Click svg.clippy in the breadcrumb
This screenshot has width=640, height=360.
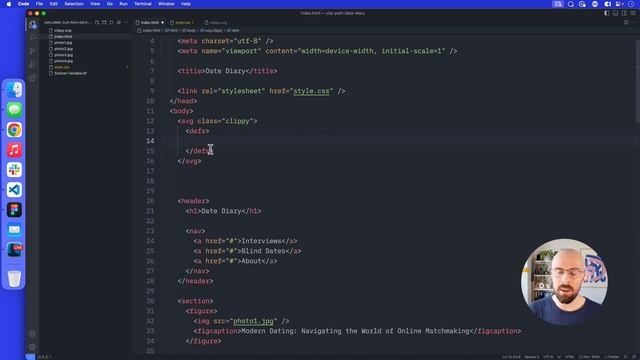tap(212, 30)
